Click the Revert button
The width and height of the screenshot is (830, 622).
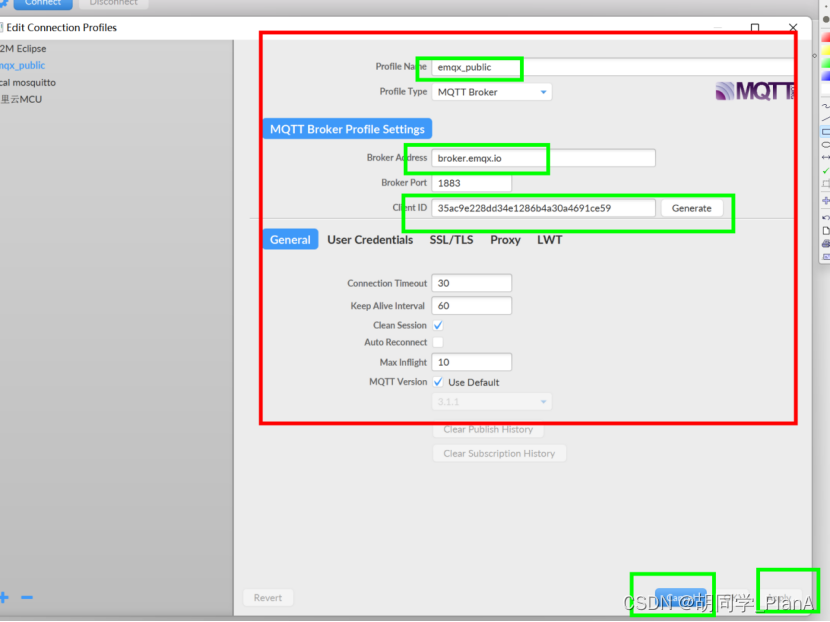pyautogui.click(x=268, y=598)
